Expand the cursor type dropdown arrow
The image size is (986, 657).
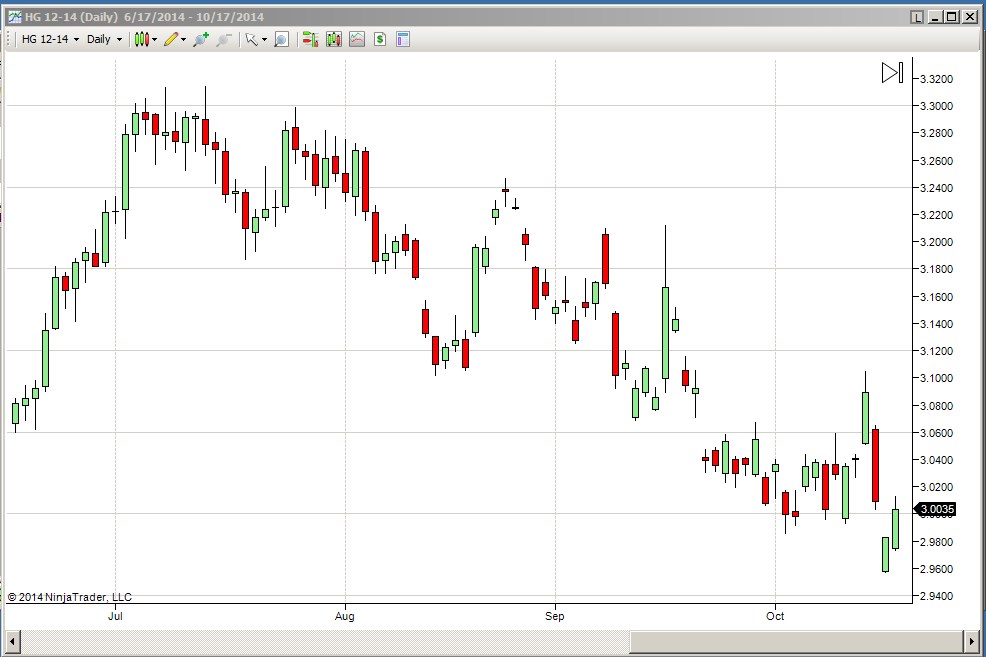click(264, 40)
